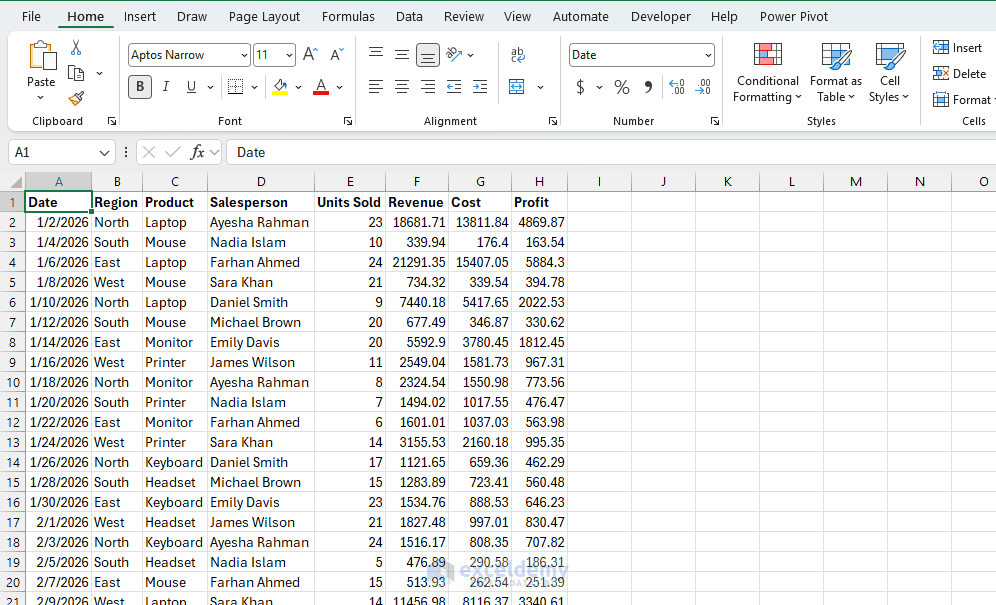Expand font color palette arrow
The width and height of the screenshot is (996, 605).
coord(340,87)
